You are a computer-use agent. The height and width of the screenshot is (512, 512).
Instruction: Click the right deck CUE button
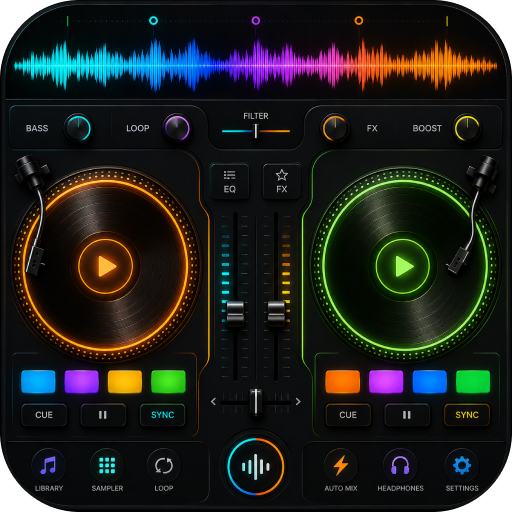pos(348,415)
